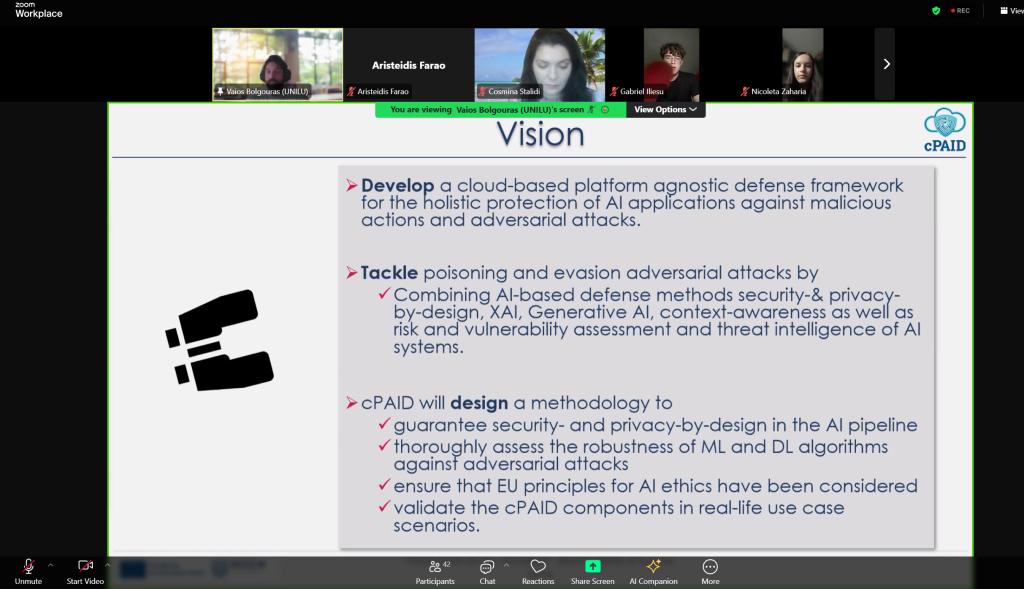The height and width of the screenshot is (589, 1024).
Task: Launch the AI Companion
Action: pos(653,572)
